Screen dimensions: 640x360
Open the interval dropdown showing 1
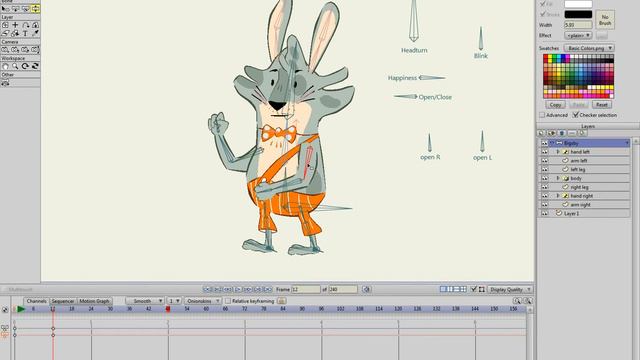pyautogui.click(x=174, y=301)
